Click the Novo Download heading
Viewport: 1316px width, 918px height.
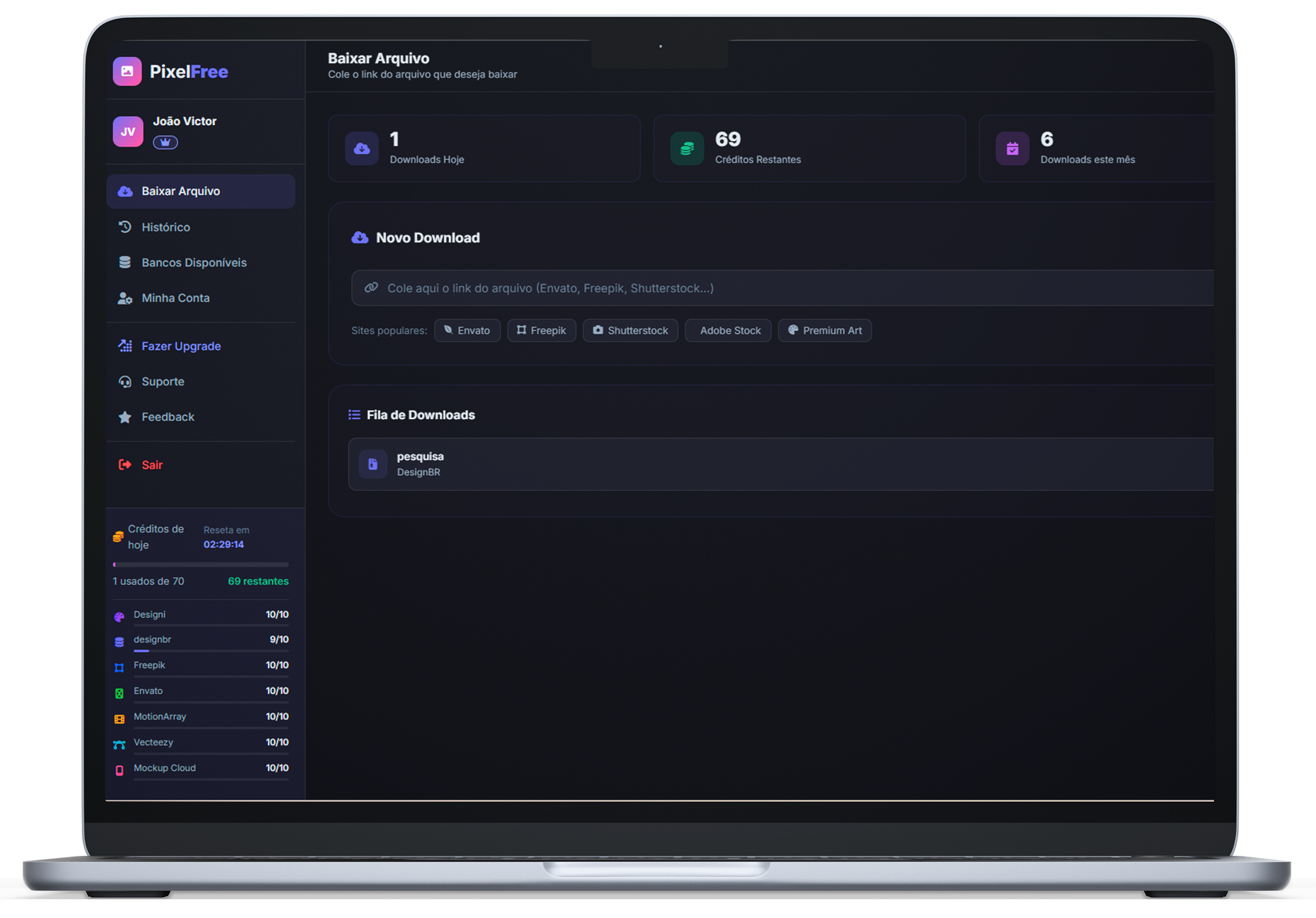tap(428, 238)
